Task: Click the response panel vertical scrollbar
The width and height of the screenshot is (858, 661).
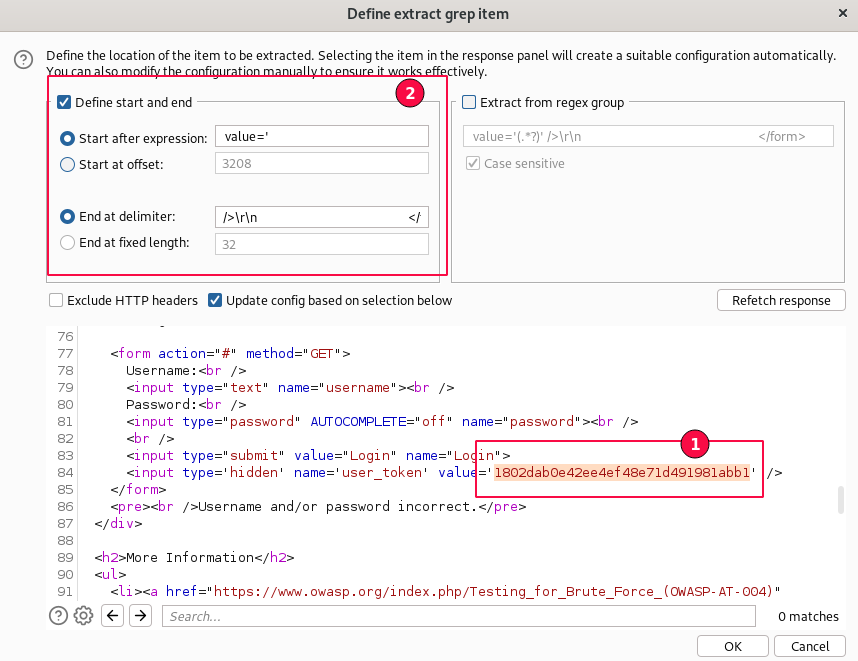Action: coord(841,500)
